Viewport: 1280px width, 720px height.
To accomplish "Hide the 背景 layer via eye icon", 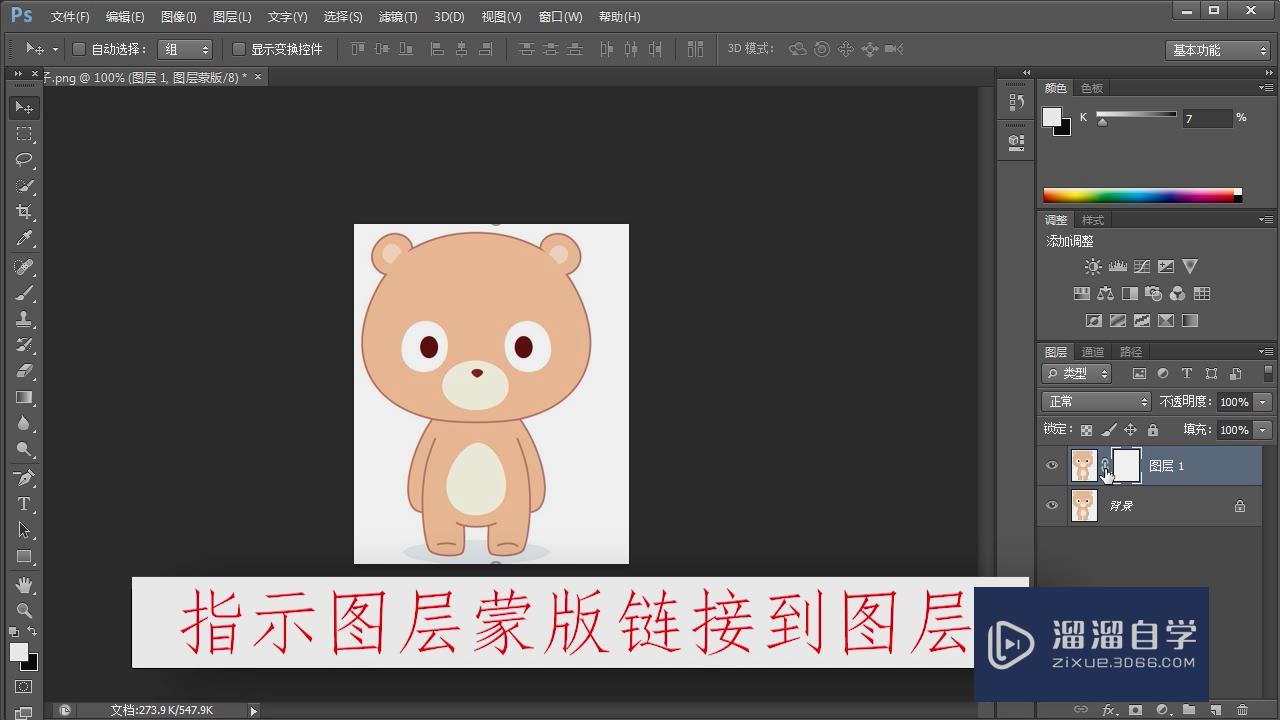I will tap(1051, 506).
